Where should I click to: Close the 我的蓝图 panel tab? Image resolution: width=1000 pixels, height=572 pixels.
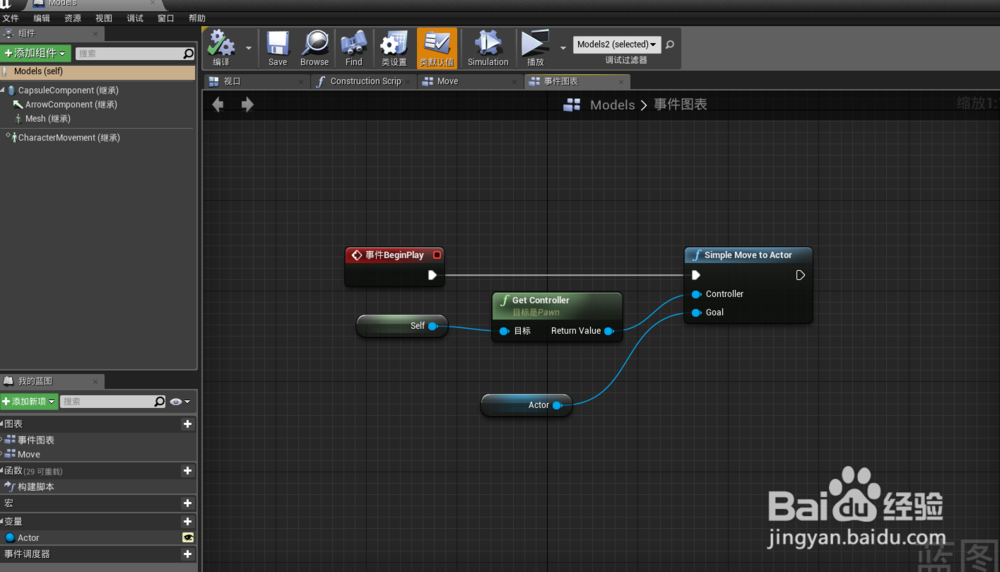(x=95, y=381)
